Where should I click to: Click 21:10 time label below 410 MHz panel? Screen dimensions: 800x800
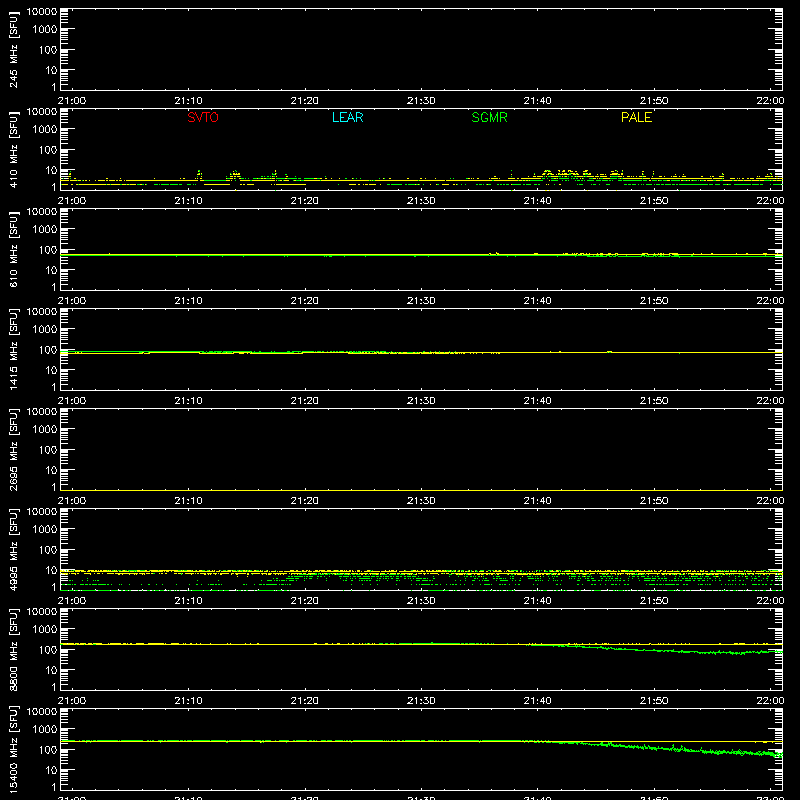click(x=188, y=201)
